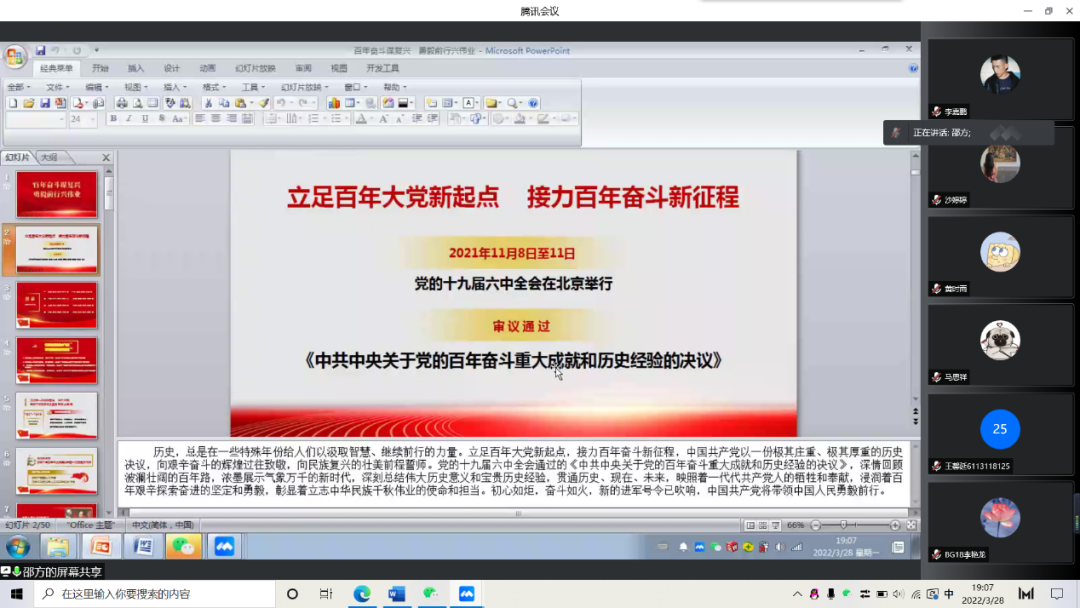Switch to the 开发工具 ribbon tab
Viewport: 1080px width, 608px height.
(385, 68)
